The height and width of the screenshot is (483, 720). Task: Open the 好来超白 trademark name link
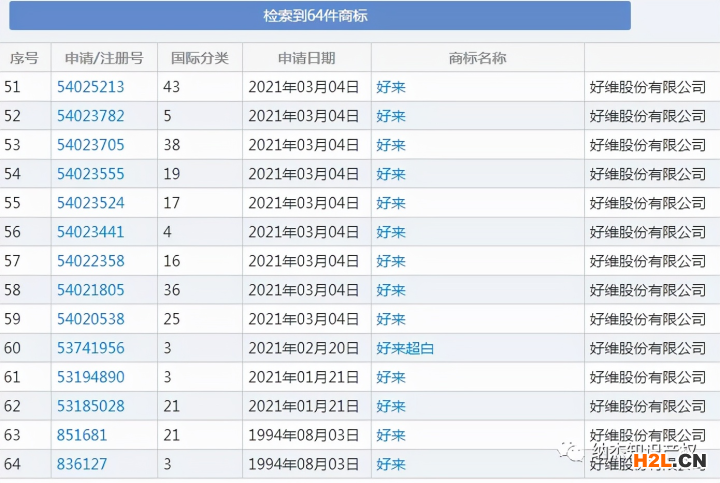405,348
